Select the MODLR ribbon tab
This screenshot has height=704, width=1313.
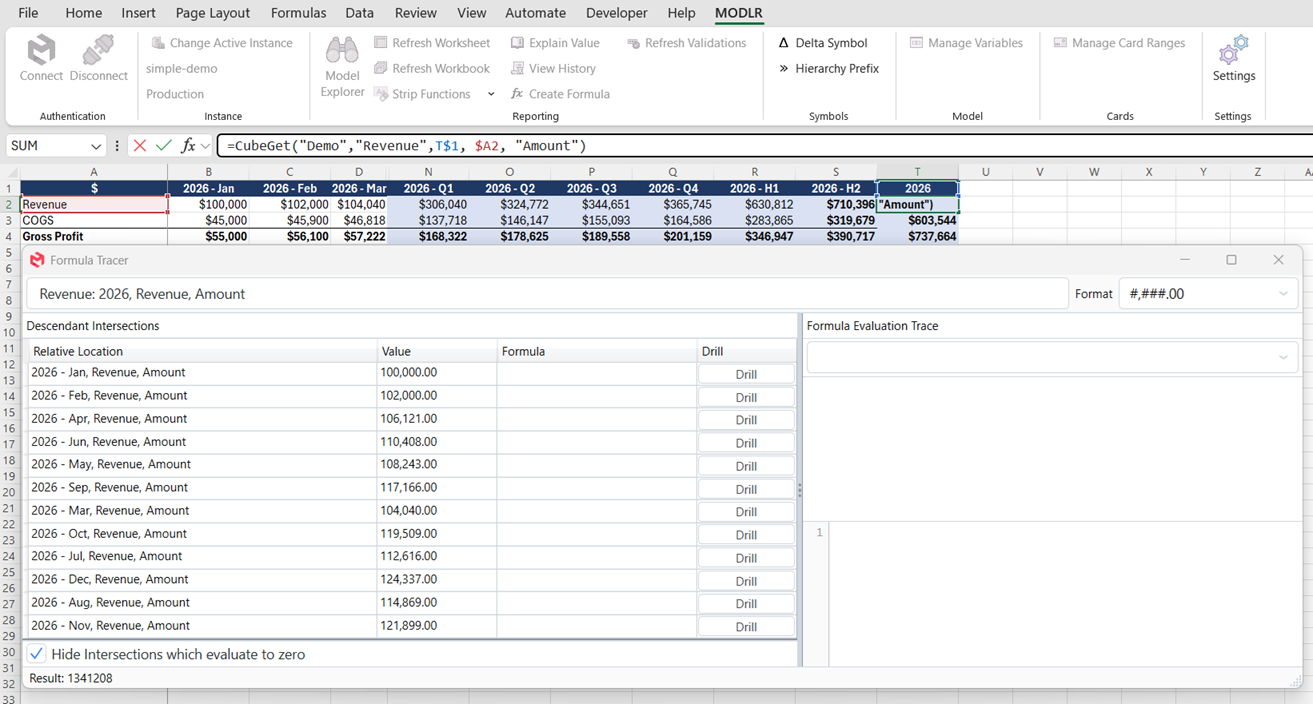[739, 13]
